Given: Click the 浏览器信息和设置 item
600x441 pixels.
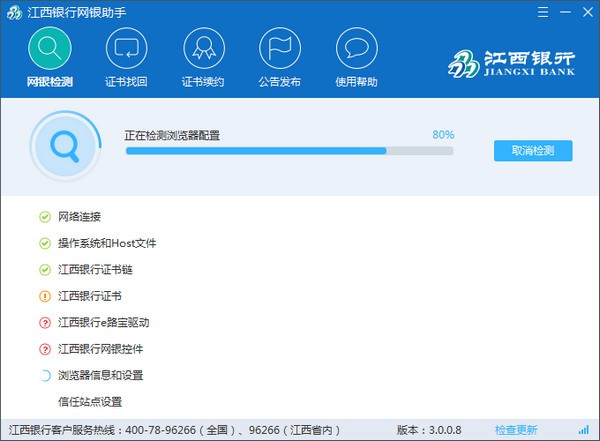Looking at the screenshot, I should (100, 375).
